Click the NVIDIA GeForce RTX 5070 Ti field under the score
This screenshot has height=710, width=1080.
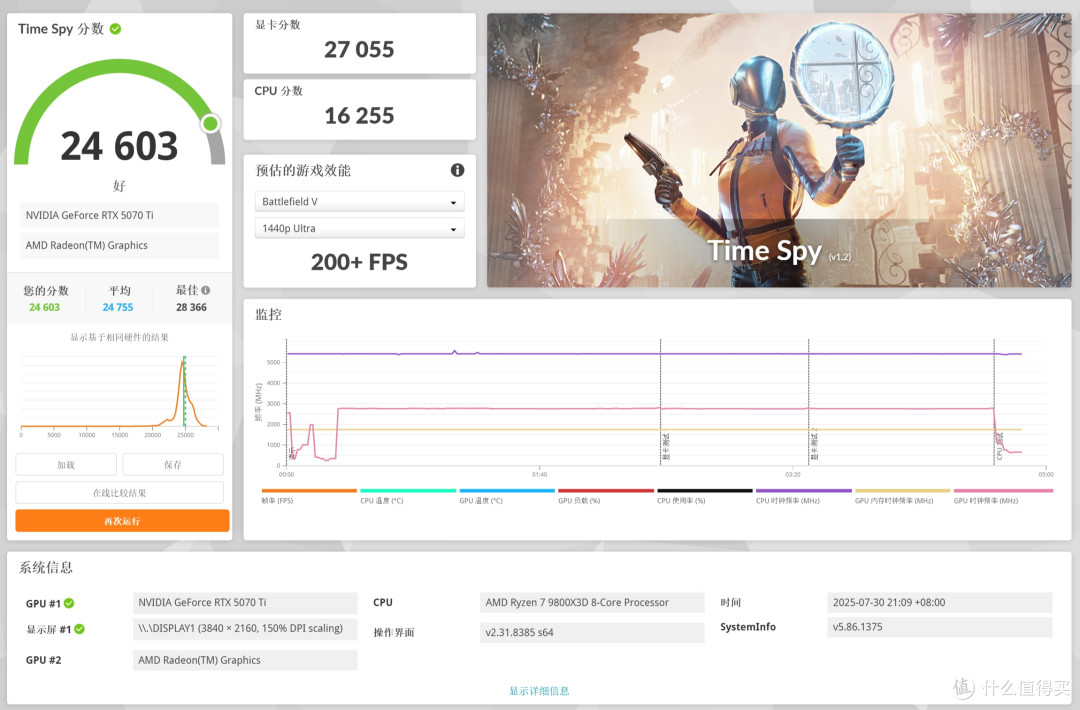pyautogui.click(x=120, y=216)
